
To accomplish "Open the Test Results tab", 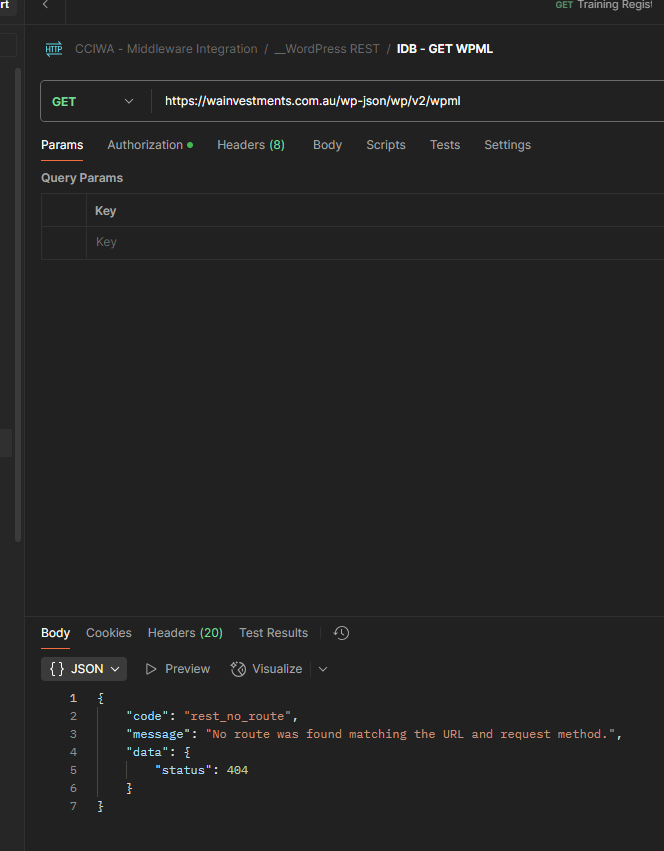I will click(273, 633).
